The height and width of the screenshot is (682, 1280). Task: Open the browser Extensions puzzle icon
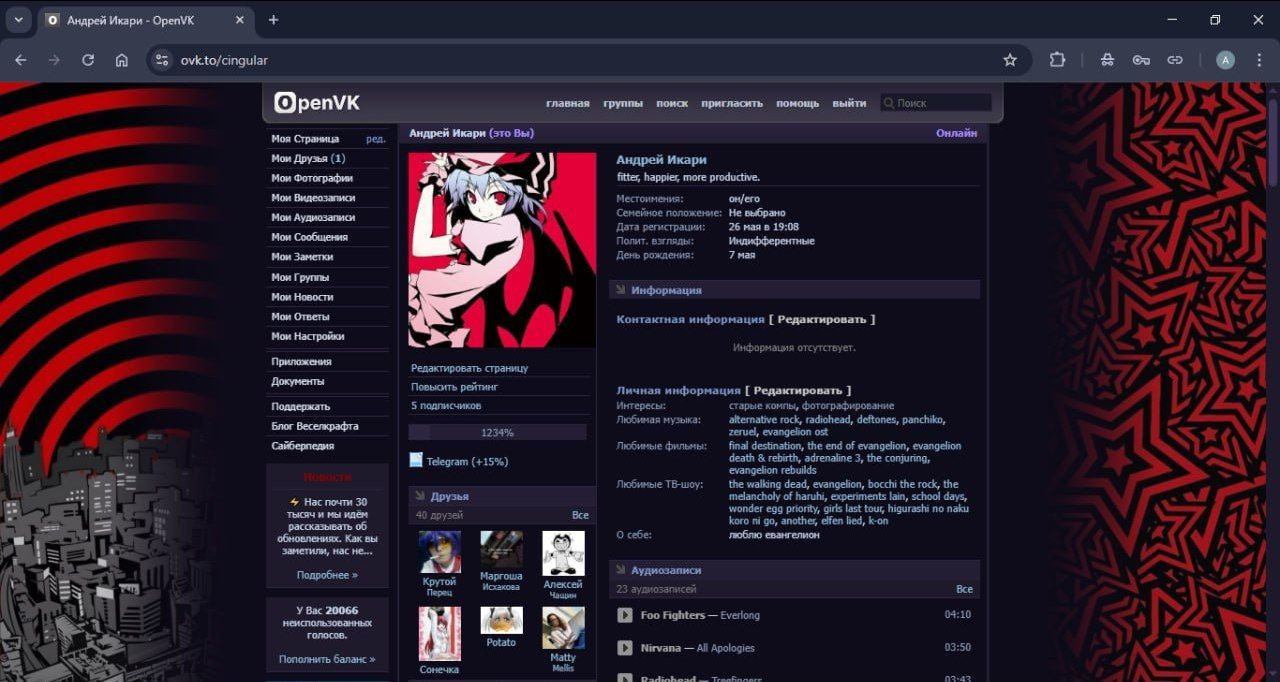pos(1057,60)
